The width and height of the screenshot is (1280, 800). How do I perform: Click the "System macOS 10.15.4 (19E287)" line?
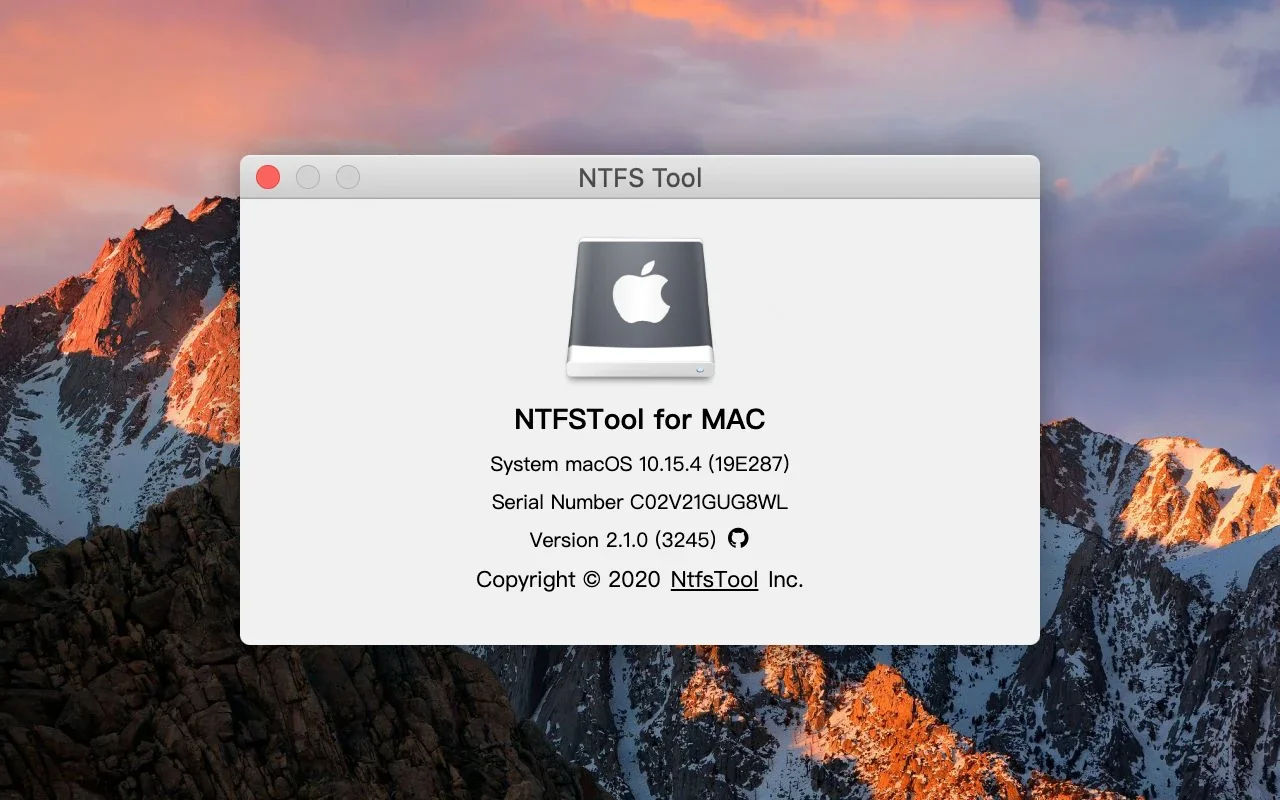coord(640,464)
